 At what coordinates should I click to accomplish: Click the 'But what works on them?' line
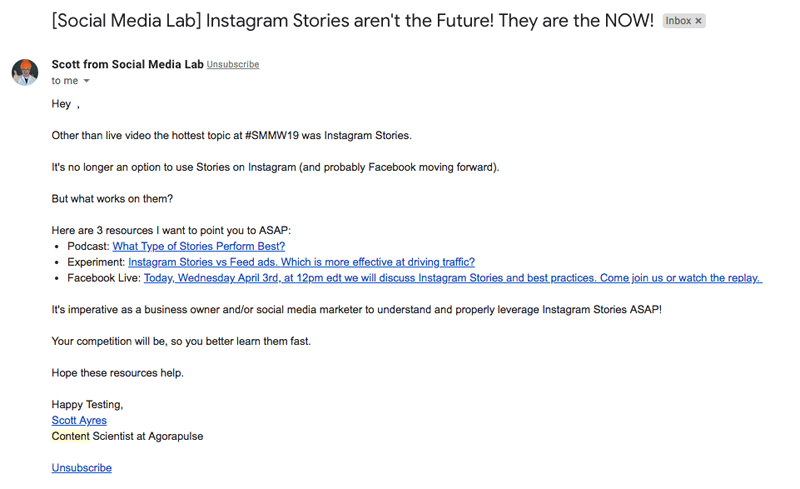(112, 199)
